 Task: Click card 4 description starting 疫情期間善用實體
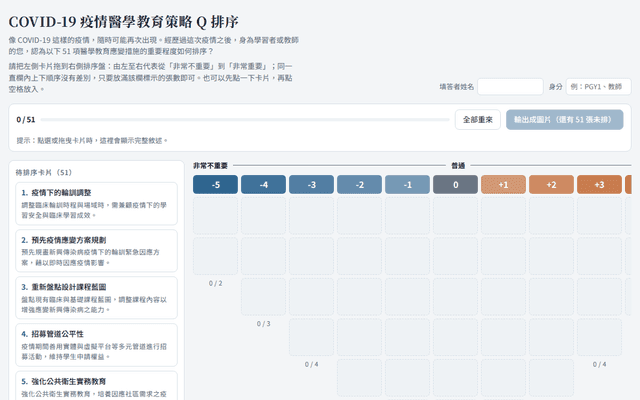coord(94,351)
